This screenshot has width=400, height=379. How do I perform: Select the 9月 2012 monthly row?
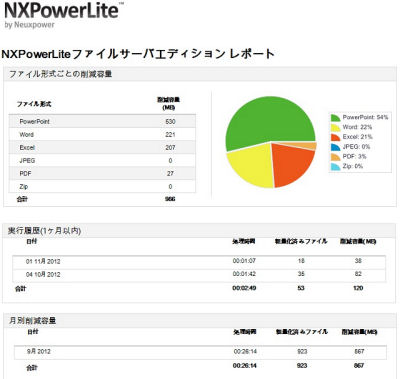(200, 352)
